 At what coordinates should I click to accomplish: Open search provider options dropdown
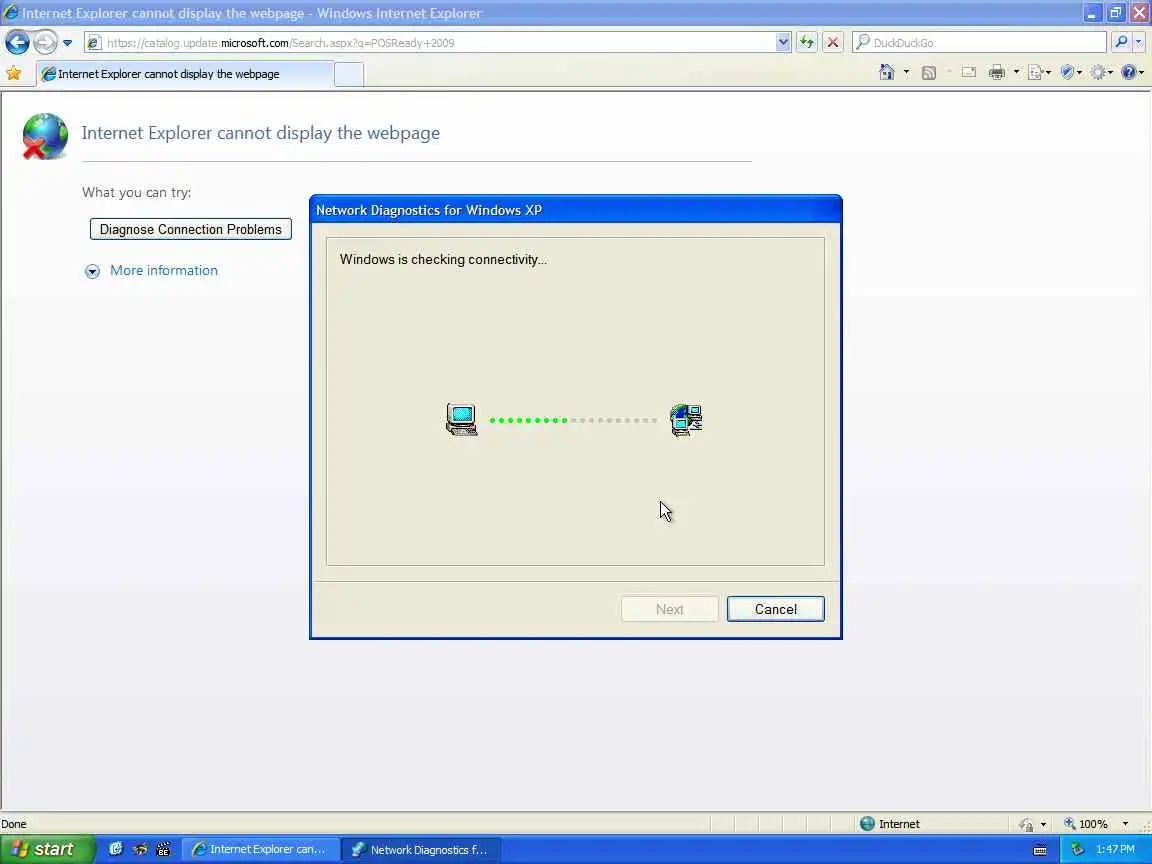[1139, 43]
